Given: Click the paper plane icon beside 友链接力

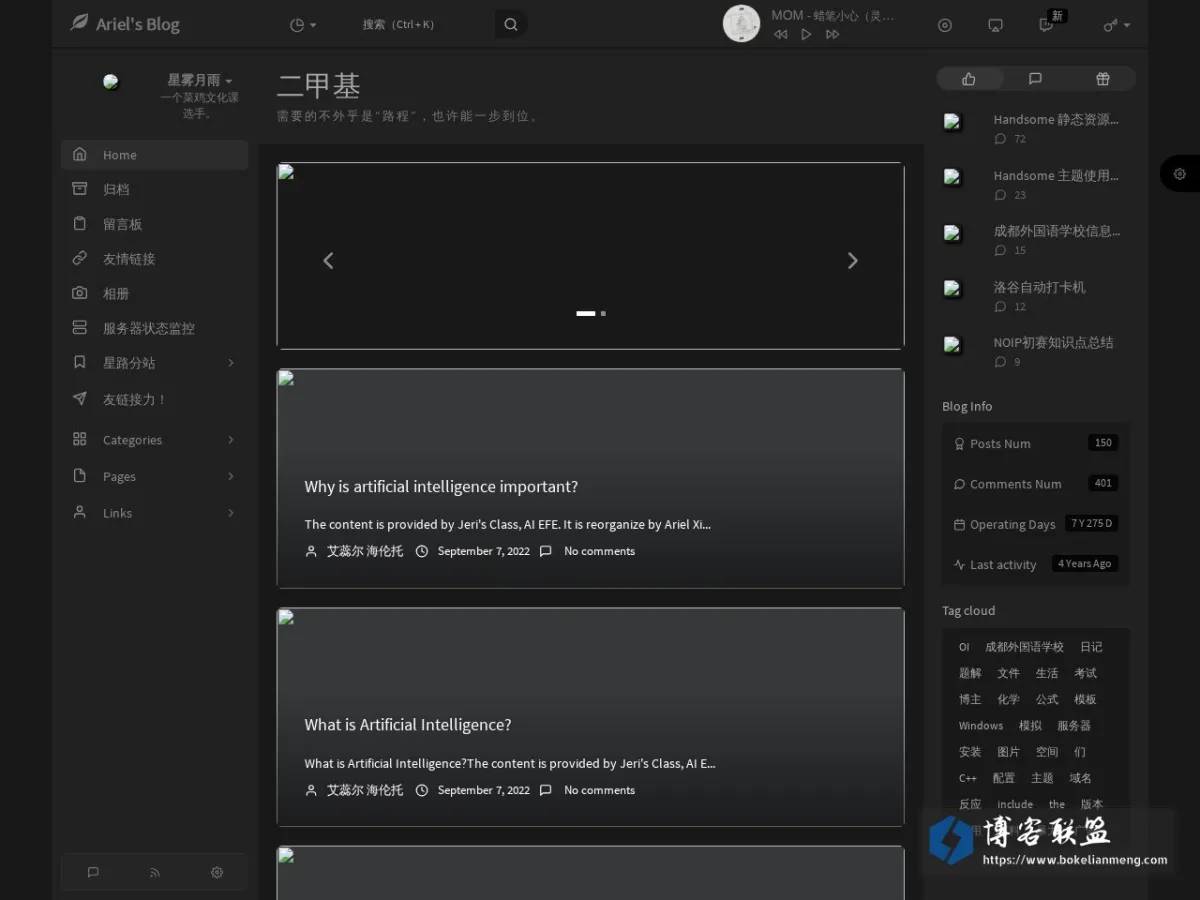Looking at the screenshot, I should click(x=80, y=398).
